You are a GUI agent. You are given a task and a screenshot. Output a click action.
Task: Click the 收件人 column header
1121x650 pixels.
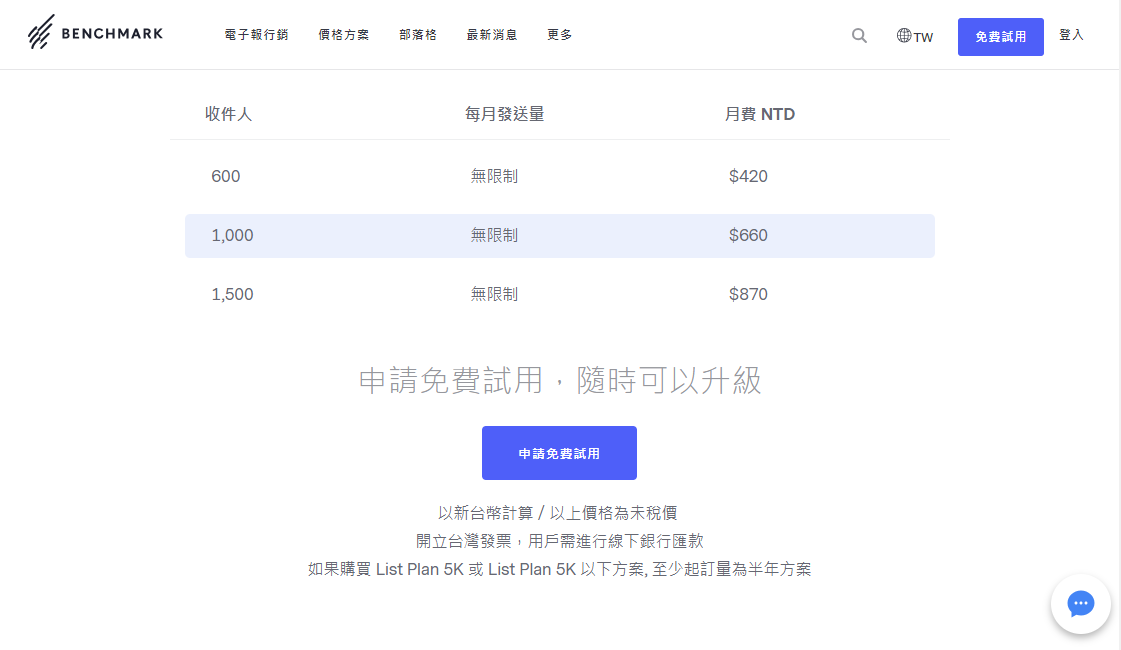click(x=228, y=114)
